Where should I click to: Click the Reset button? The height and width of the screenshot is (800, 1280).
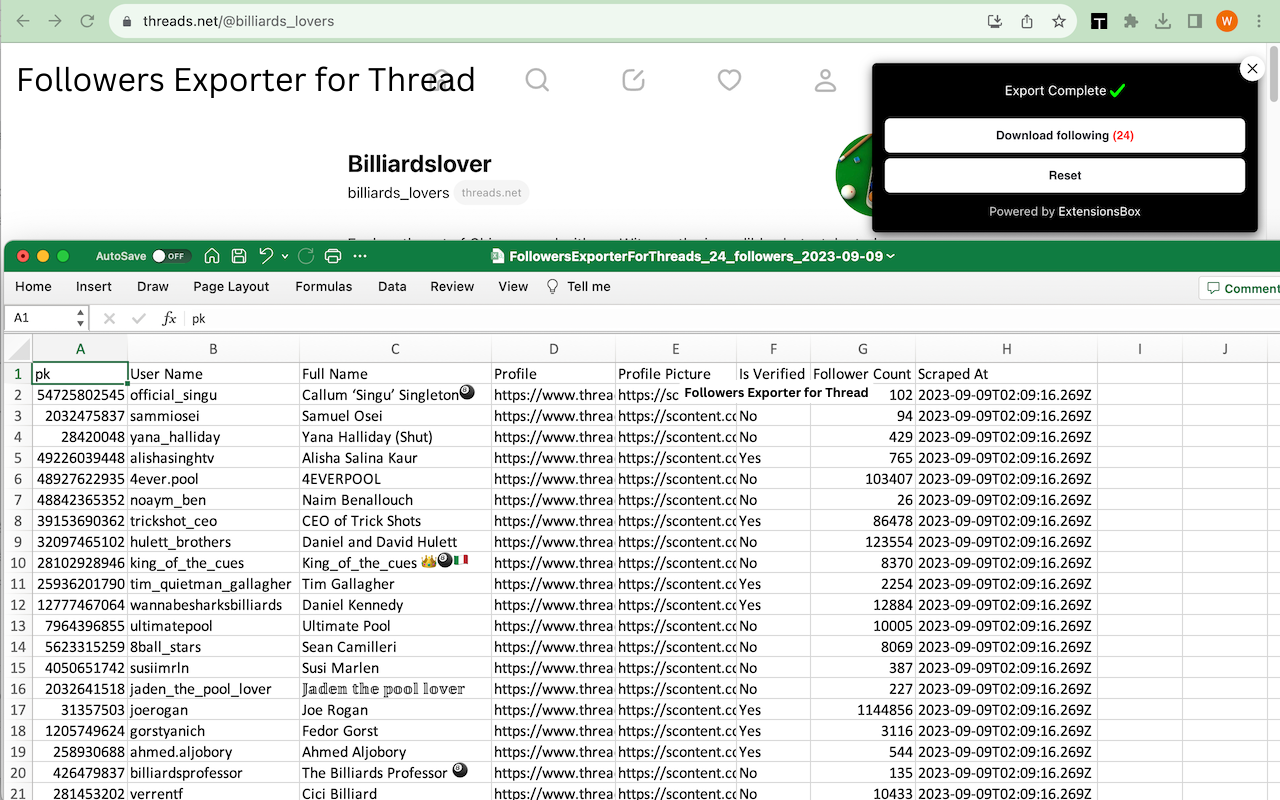pyautogui.click(x=1065, y=175)
